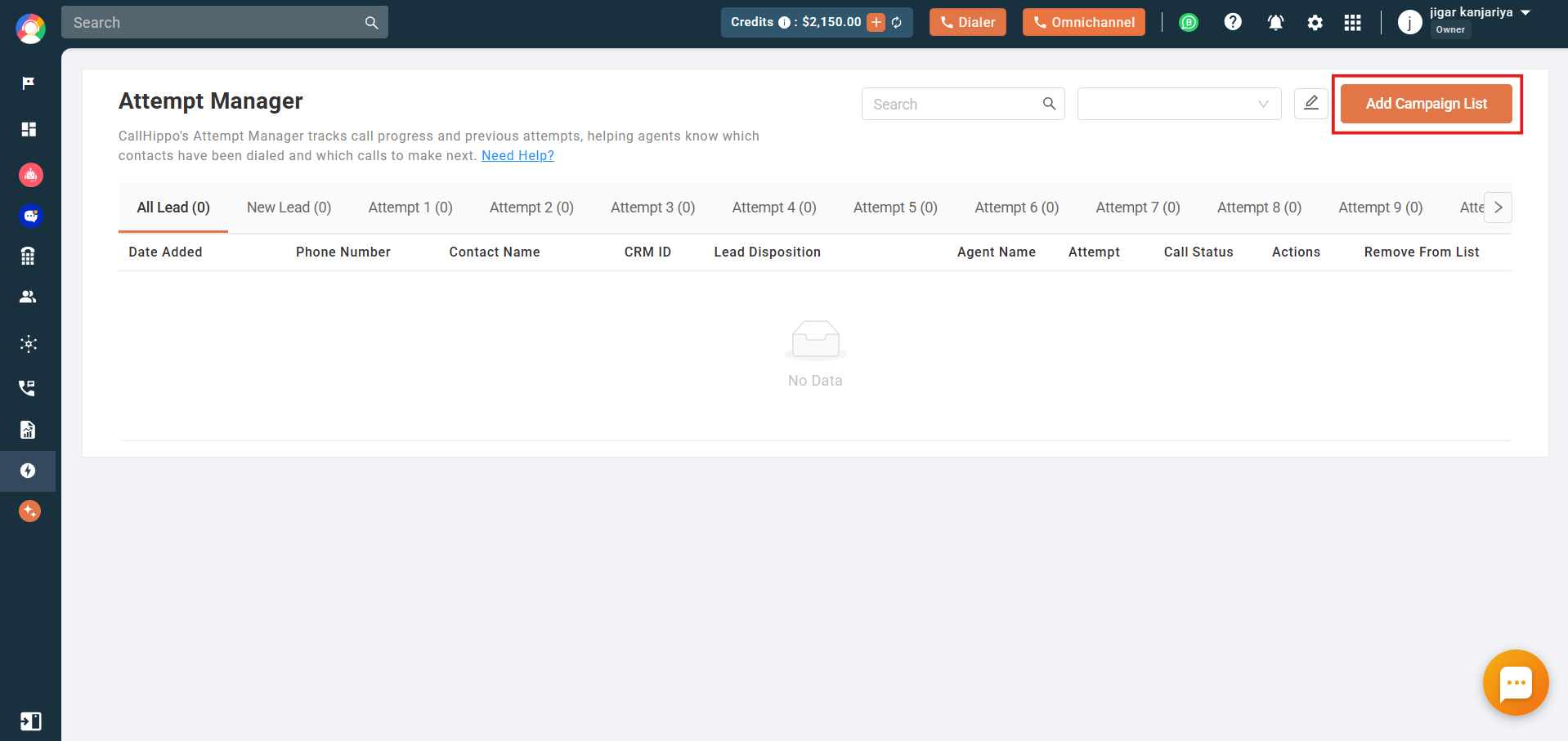The height and width of the screenshot is (741, 1568).
Task: Show more attempt tabs with right arrow
Action: click(x=1499, y=208)
